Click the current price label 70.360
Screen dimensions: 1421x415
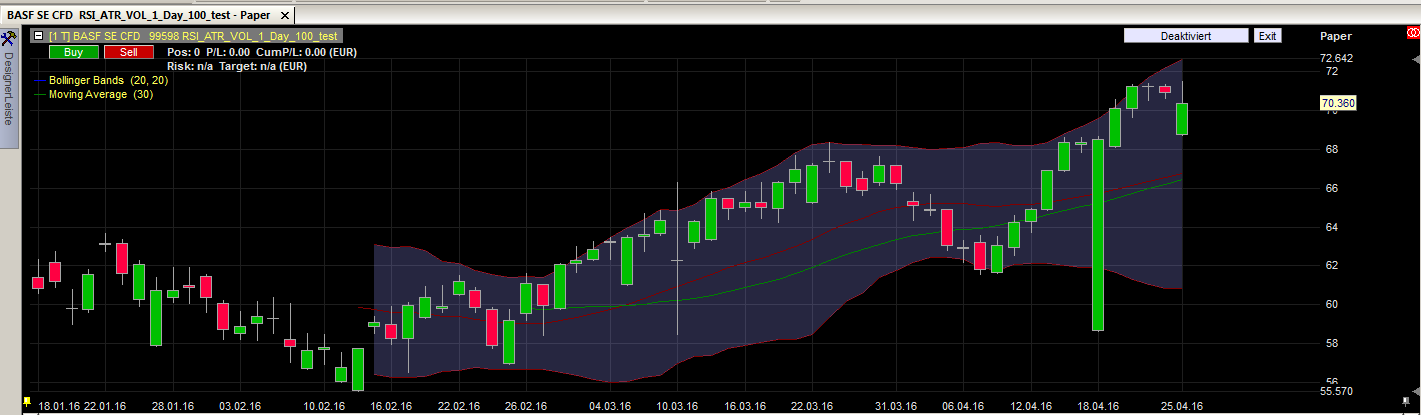pos(1337,103)
